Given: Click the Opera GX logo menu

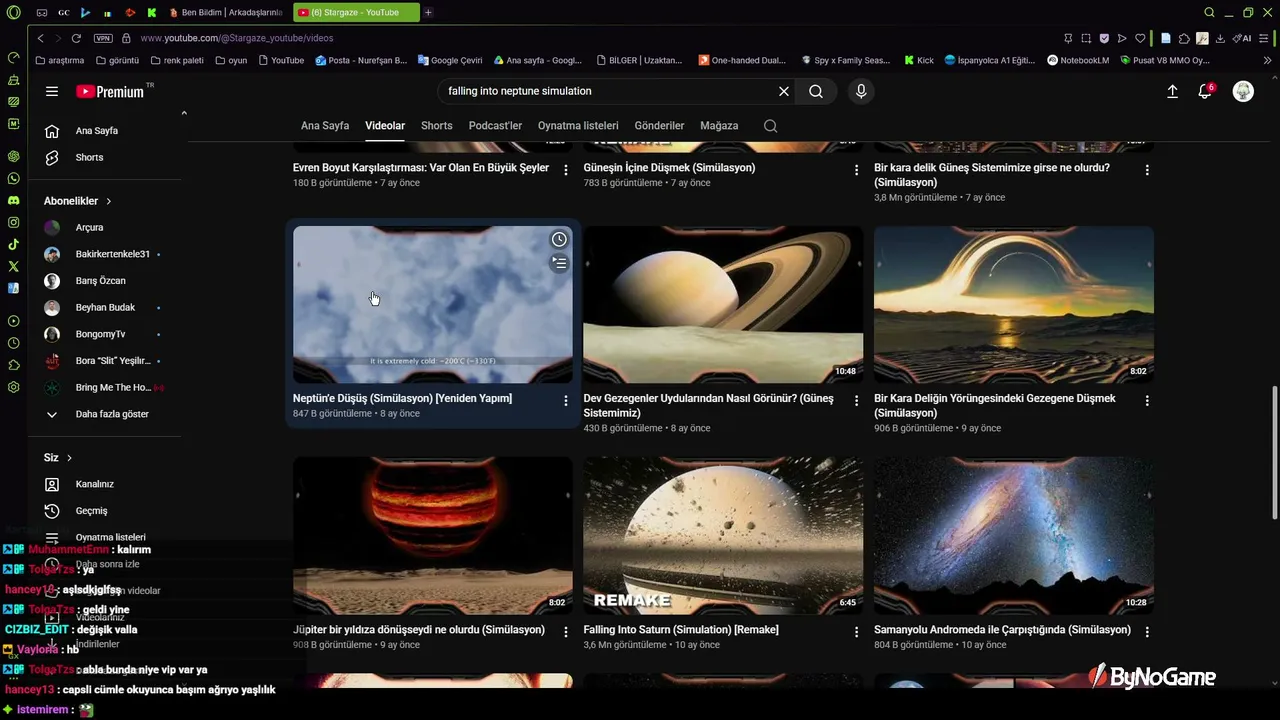Looking at the screenshot, I should tap(13, 12).
